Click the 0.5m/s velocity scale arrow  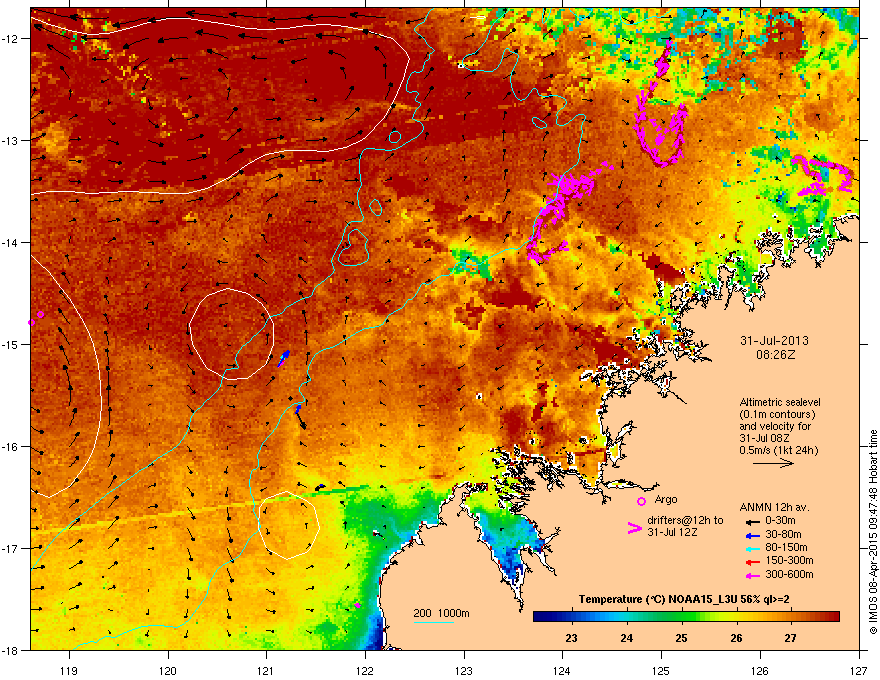[773, 463]
